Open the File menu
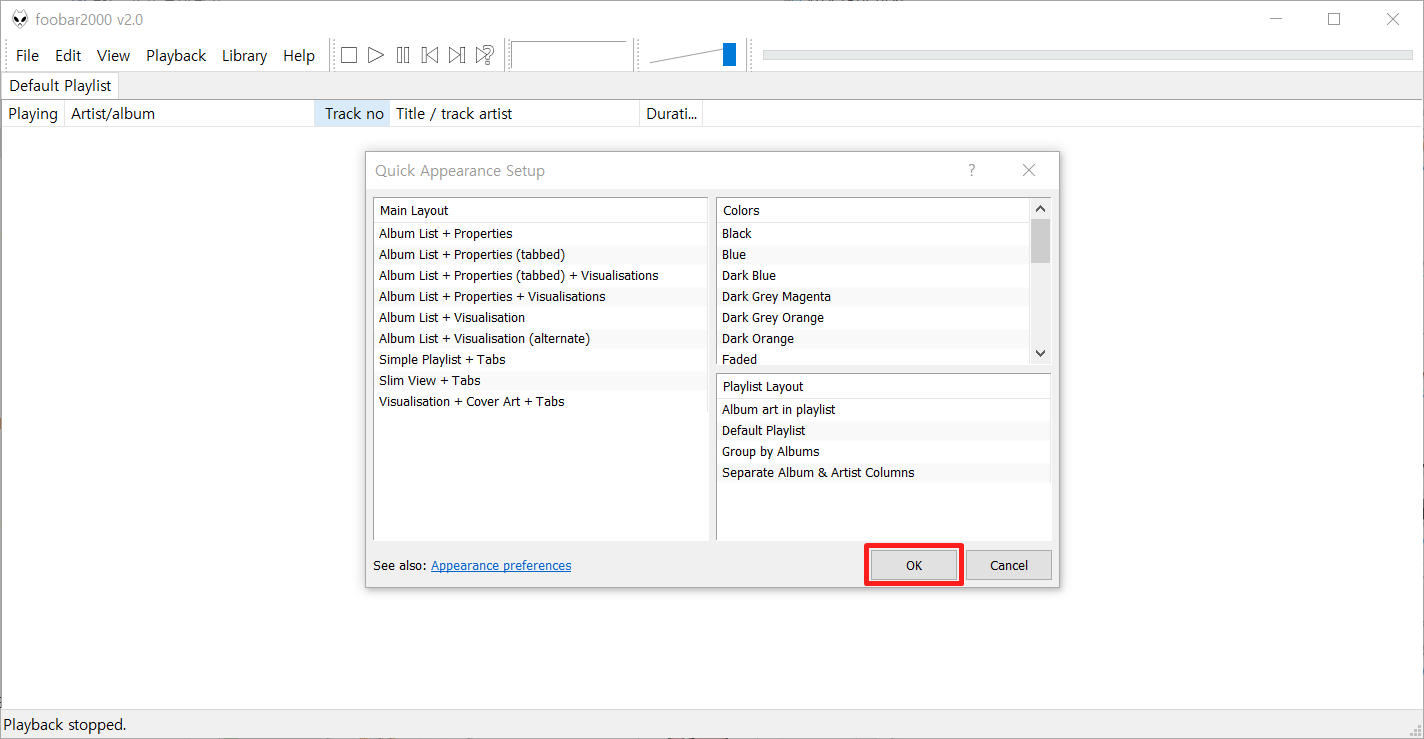This screenshot has height=739, width=1424. coord(27,56)
